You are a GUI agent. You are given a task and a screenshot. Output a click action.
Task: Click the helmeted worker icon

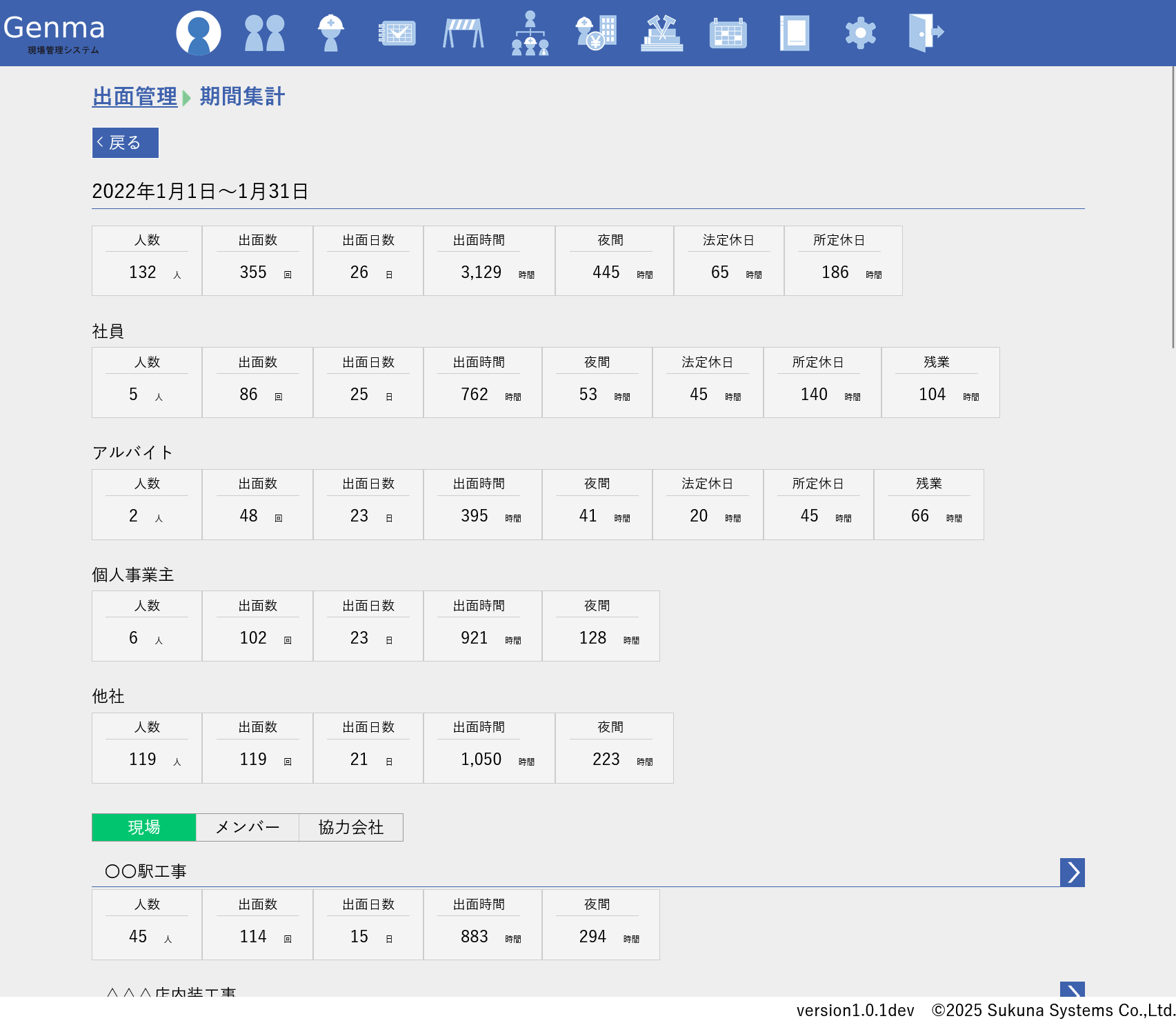click(x=331, y=33)
